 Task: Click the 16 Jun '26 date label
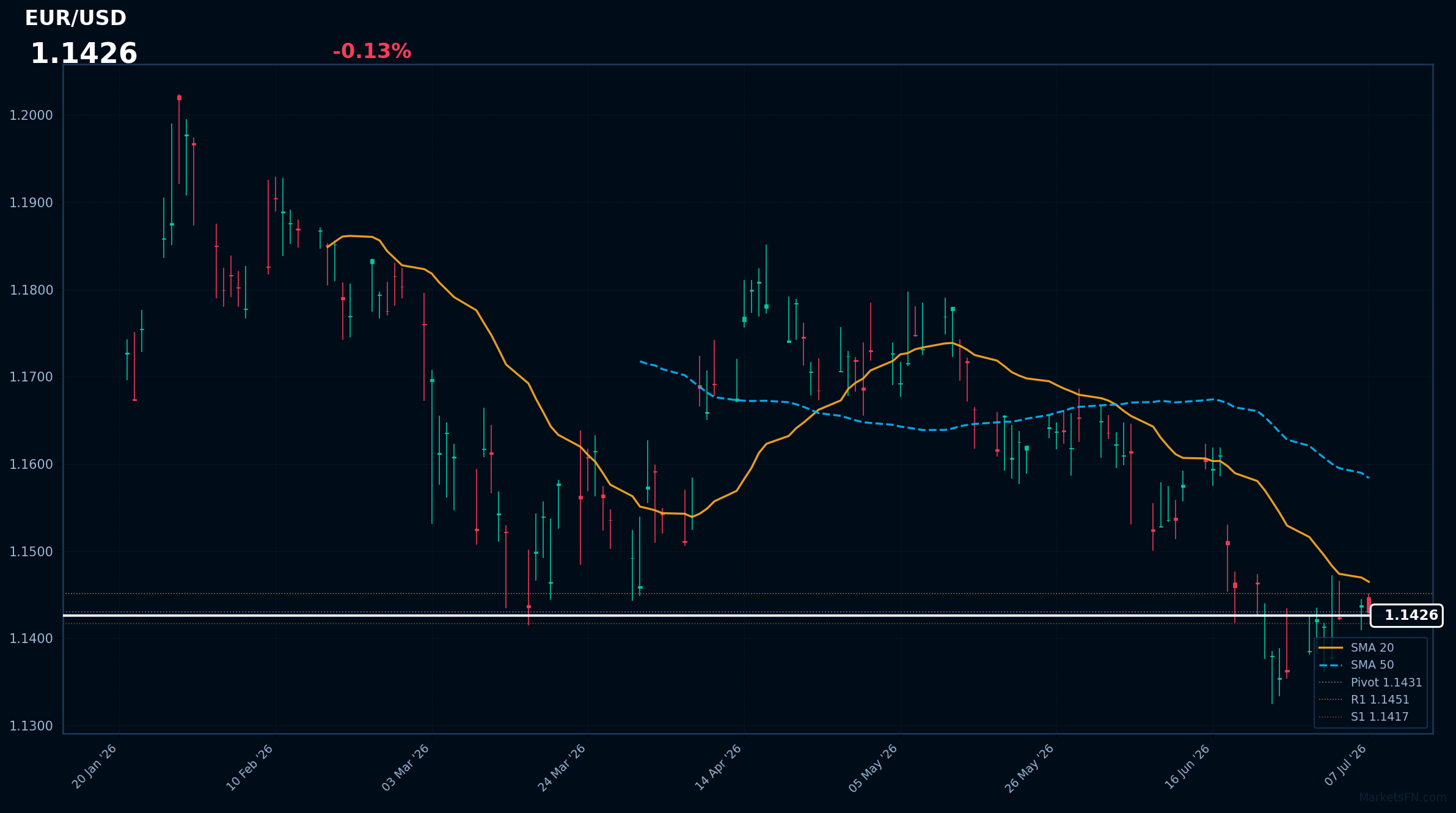[1187, 767]
